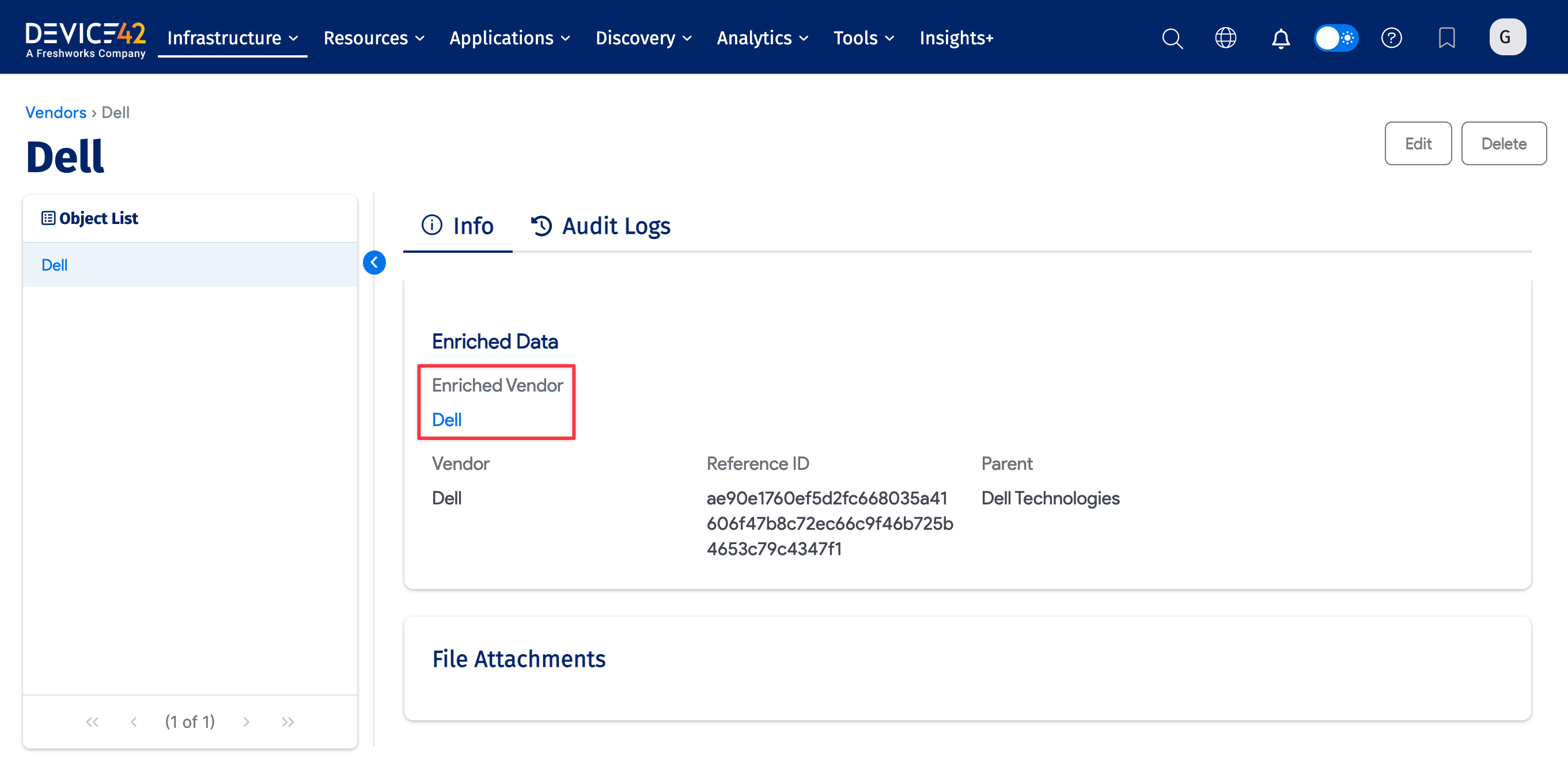
Task: Open the help question mark icon
Action: [x=1392, y=37]
